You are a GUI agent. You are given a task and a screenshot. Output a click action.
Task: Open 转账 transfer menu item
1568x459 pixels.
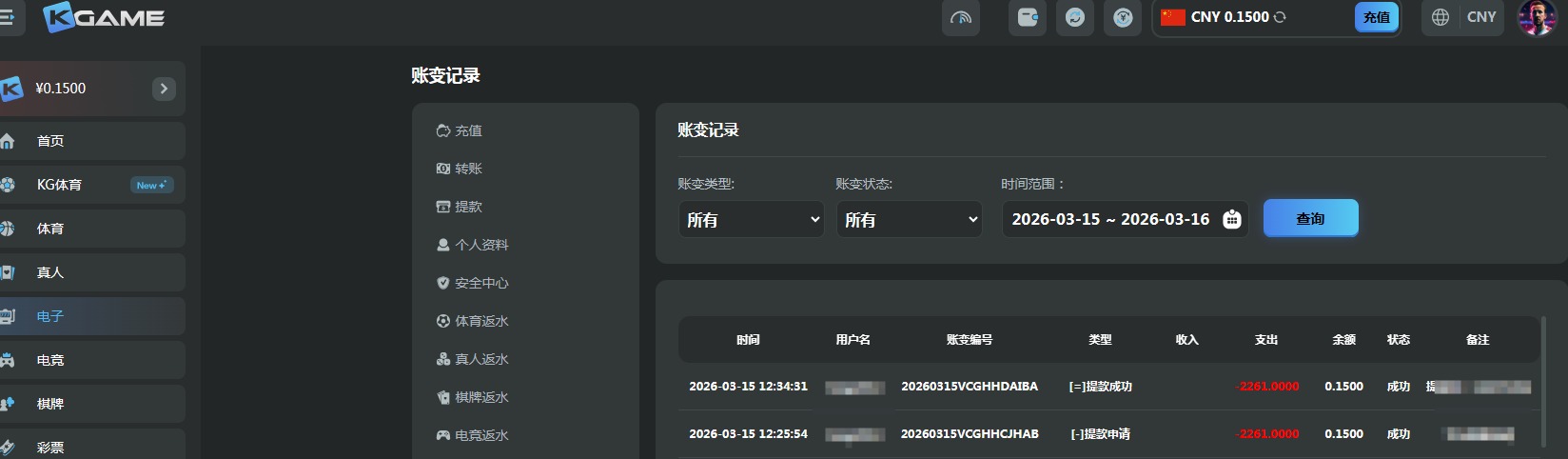pos(468,169)
